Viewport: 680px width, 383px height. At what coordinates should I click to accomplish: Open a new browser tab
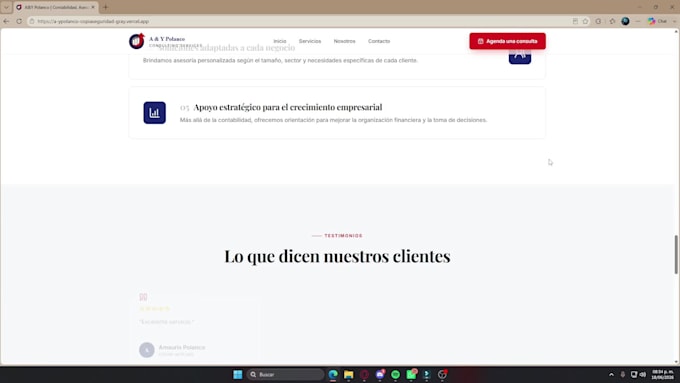(105, 7)
